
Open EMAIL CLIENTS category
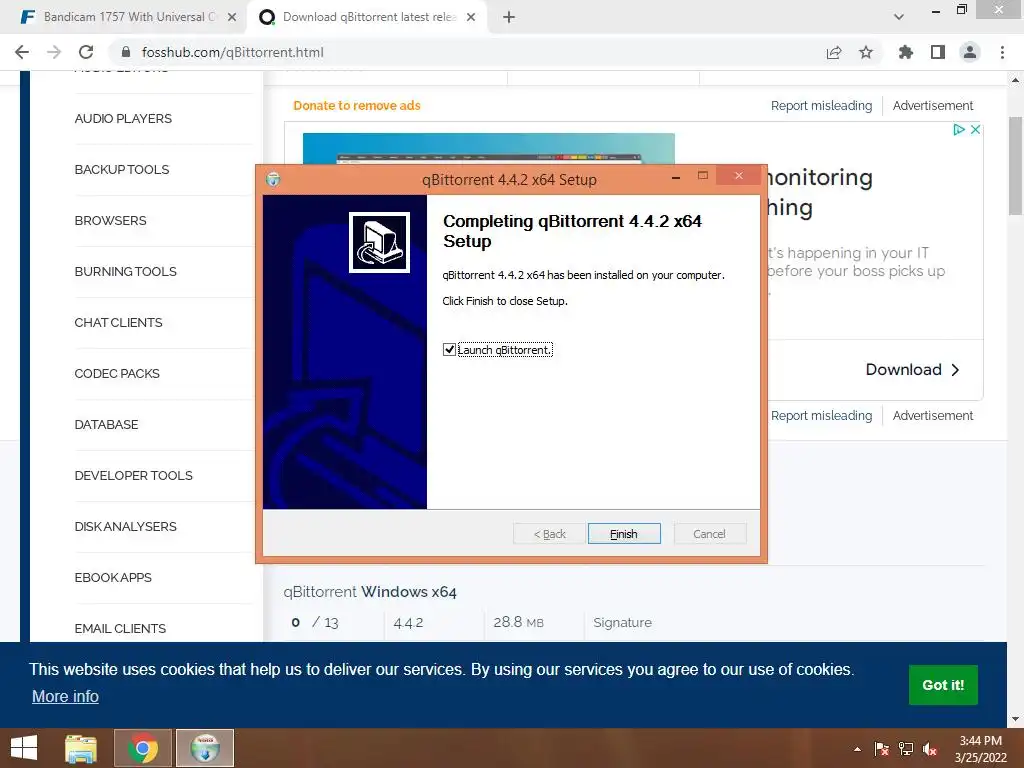click(120, 628)
